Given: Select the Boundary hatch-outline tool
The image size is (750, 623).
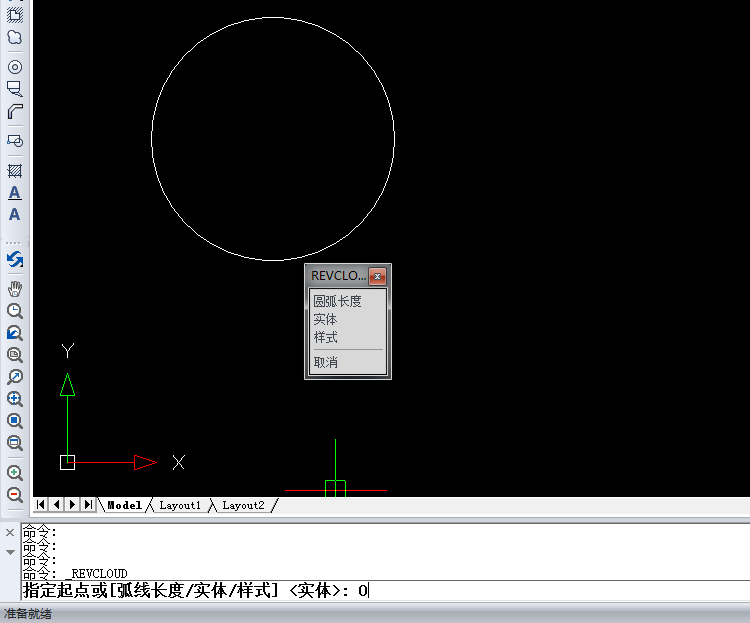Looking at the screenshot, I should (x=15, y=15).
